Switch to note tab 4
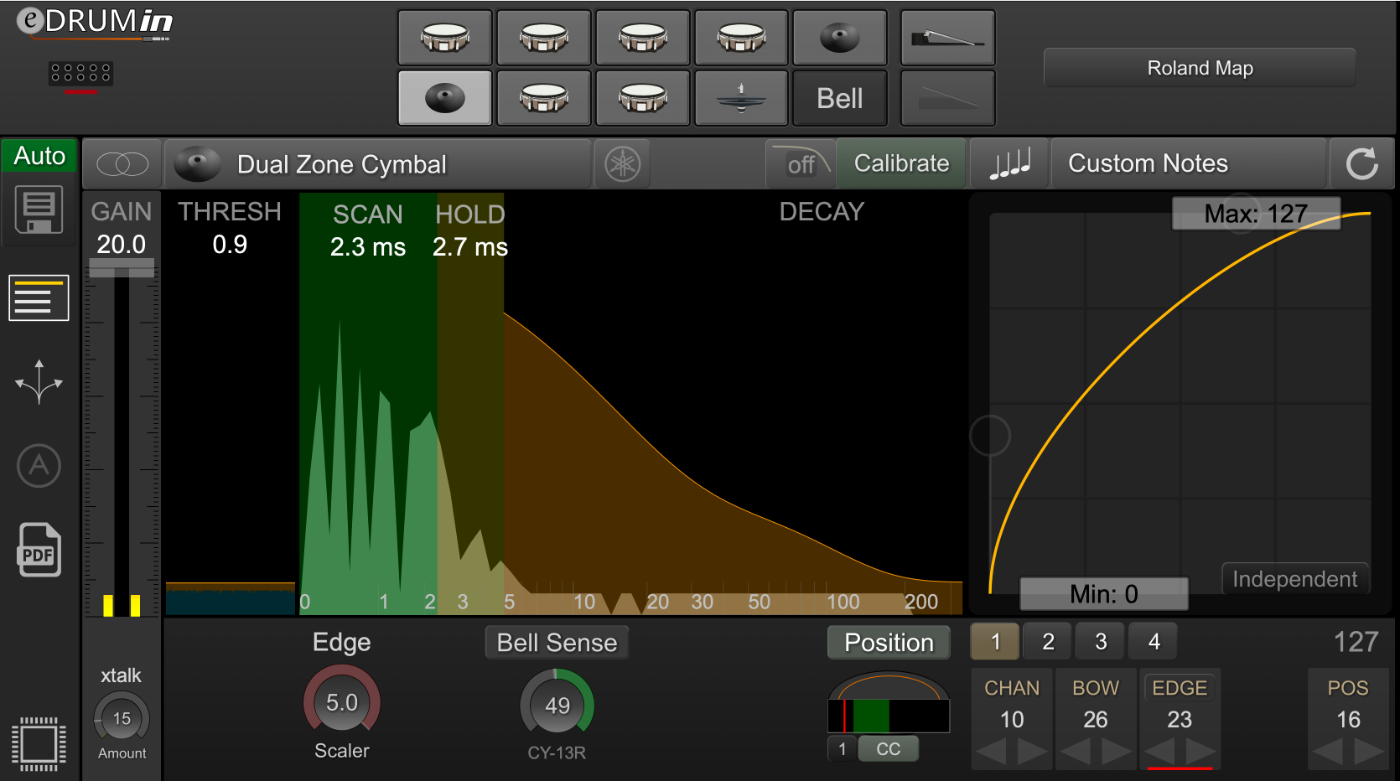This screenshot has width=1400, height=781. (x=1153, y=642)
